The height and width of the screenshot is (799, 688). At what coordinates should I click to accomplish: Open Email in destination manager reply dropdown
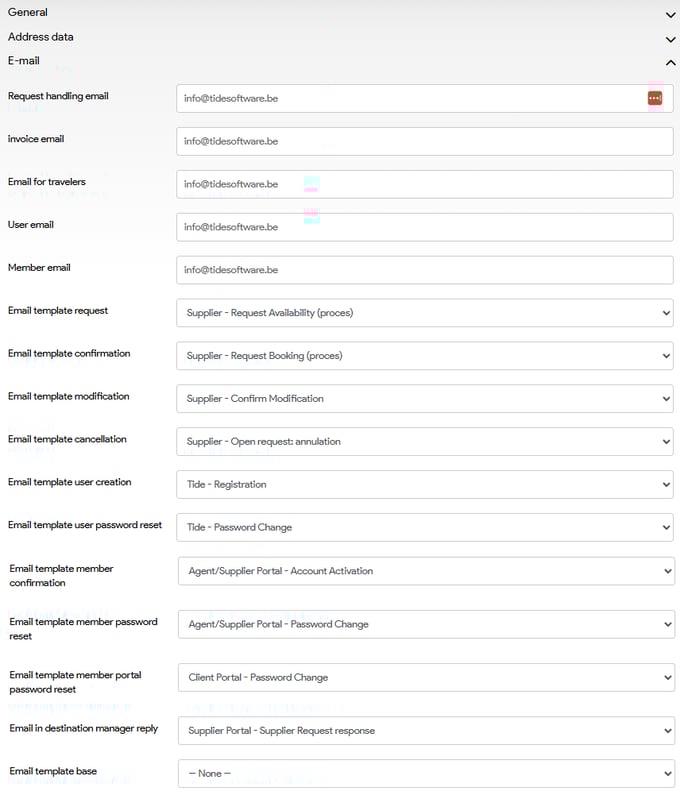pos(426,731)
